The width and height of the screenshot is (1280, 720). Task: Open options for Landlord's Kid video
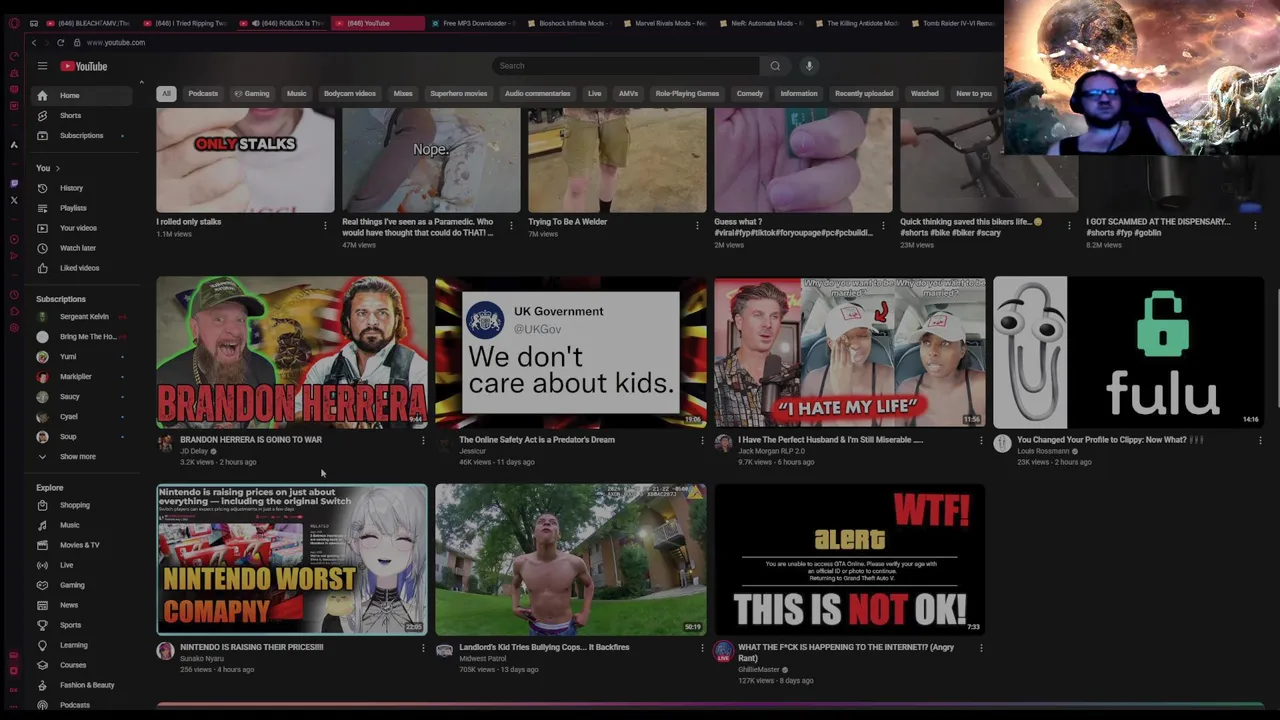tap(702, 648)
